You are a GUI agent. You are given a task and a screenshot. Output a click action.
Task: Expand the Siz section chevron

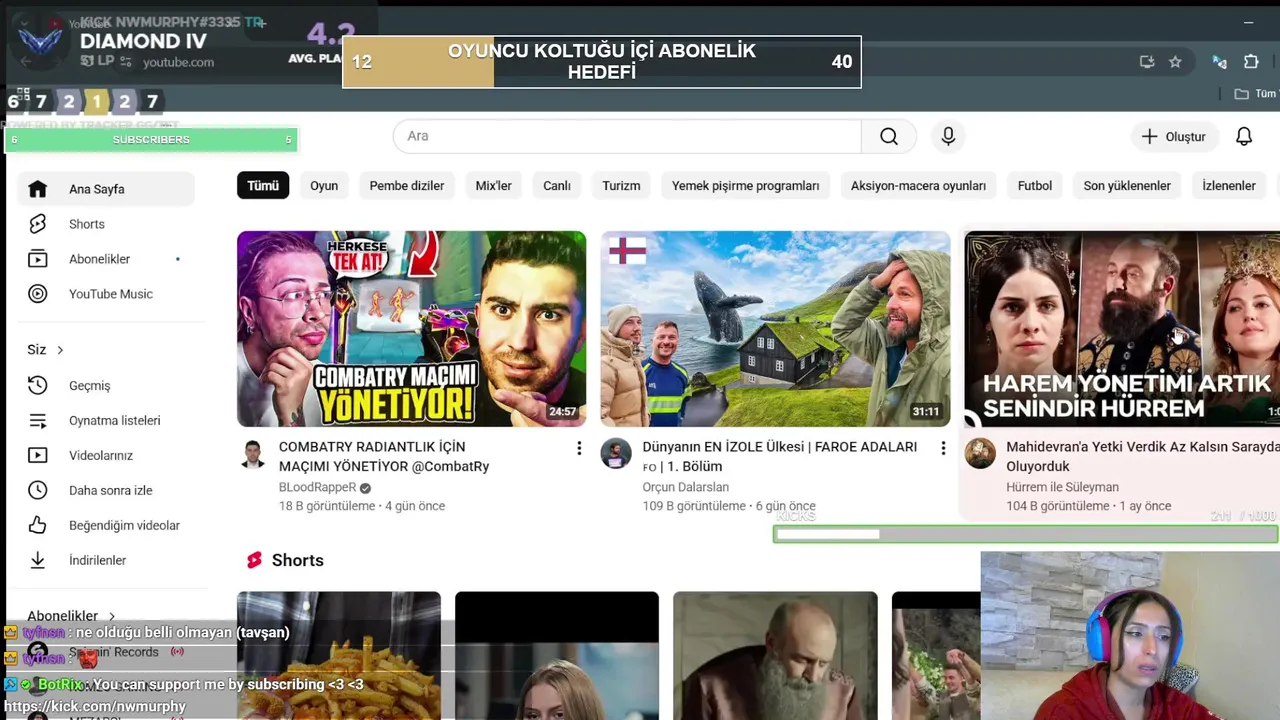[60, 350]
